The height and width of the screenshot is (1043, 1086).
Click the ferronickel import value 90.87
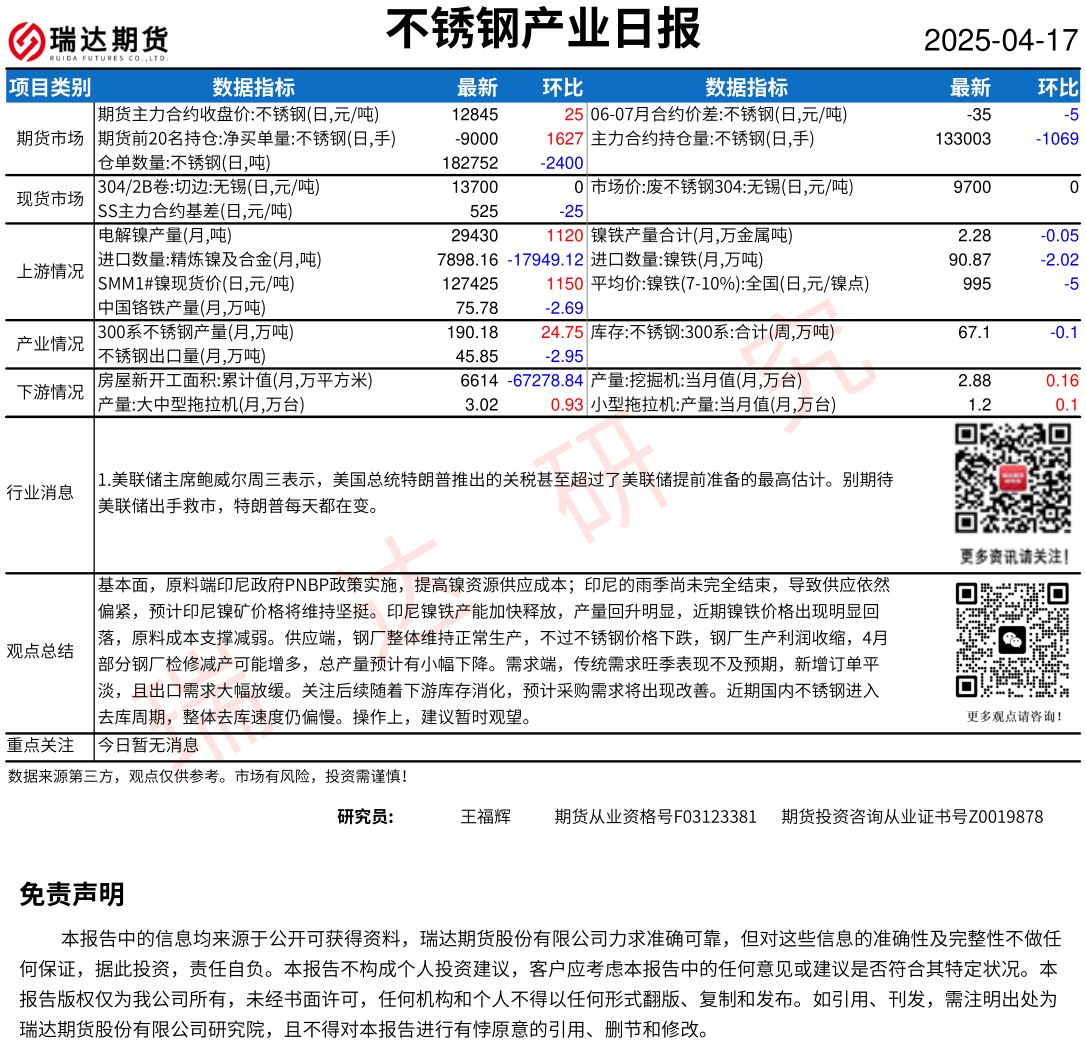[x=970, y=260]
